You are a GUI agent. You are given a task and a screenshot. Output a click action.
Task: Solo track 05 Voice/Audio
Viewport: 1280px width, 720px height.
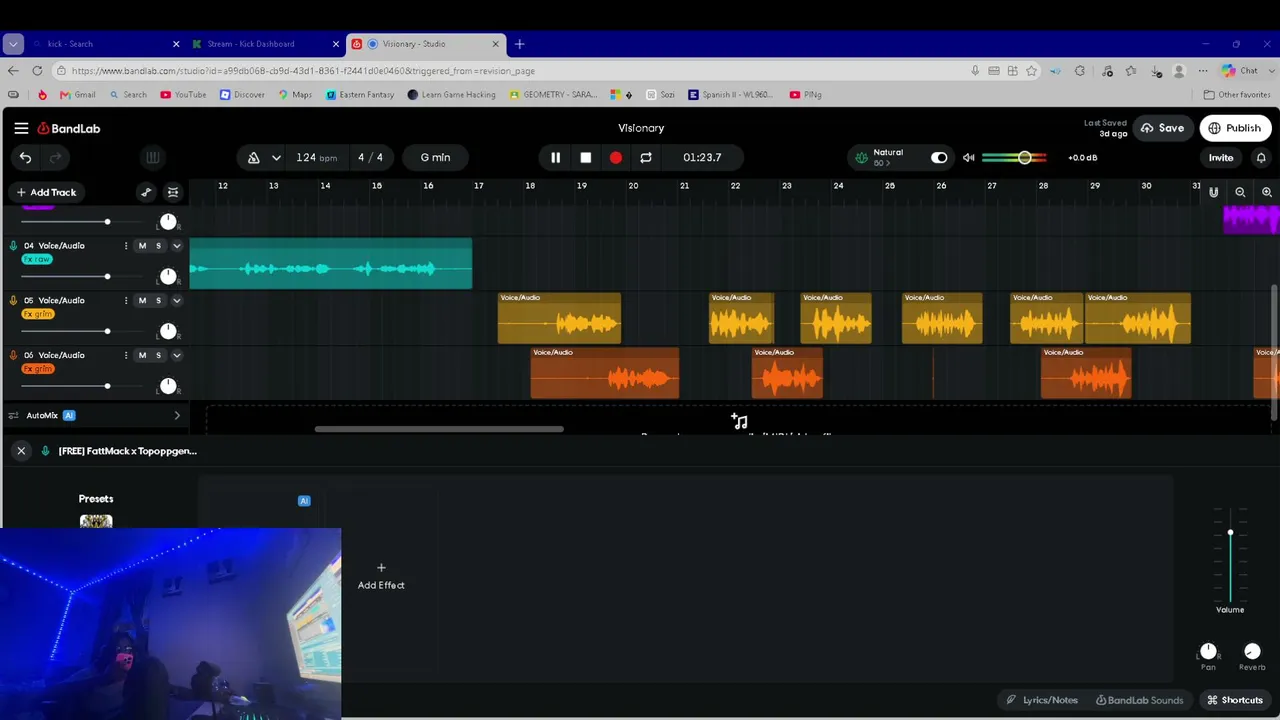click(x=158, y=300)
